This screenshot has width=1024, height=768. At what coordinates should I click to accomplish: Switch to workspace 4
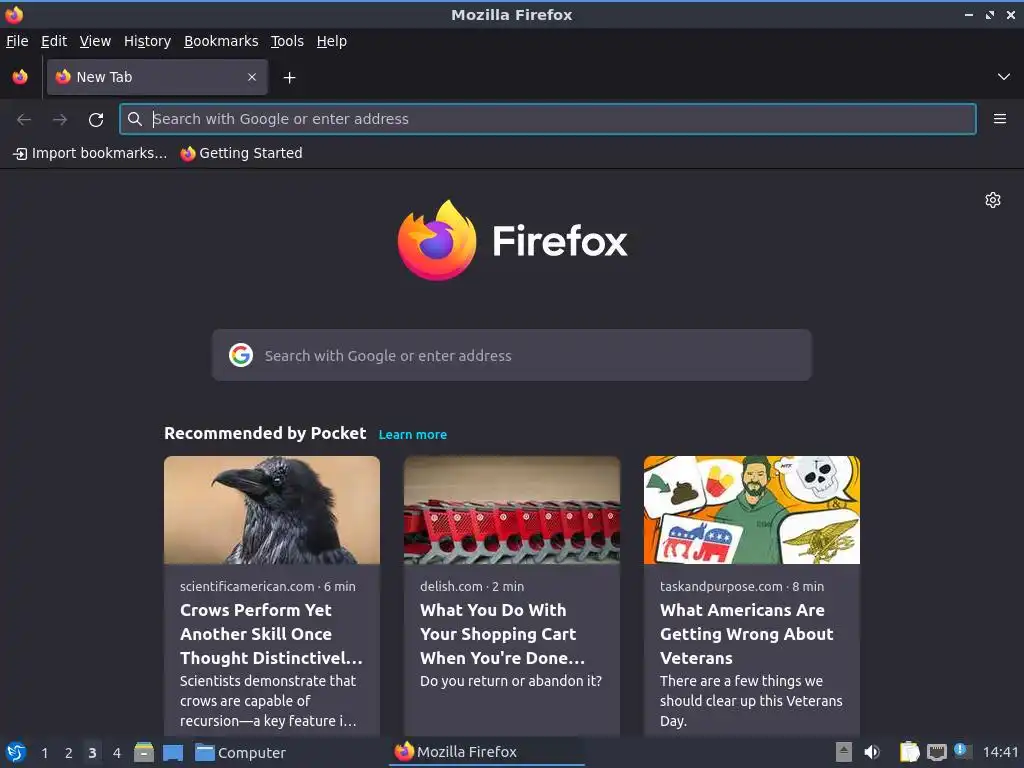point(116,753)
